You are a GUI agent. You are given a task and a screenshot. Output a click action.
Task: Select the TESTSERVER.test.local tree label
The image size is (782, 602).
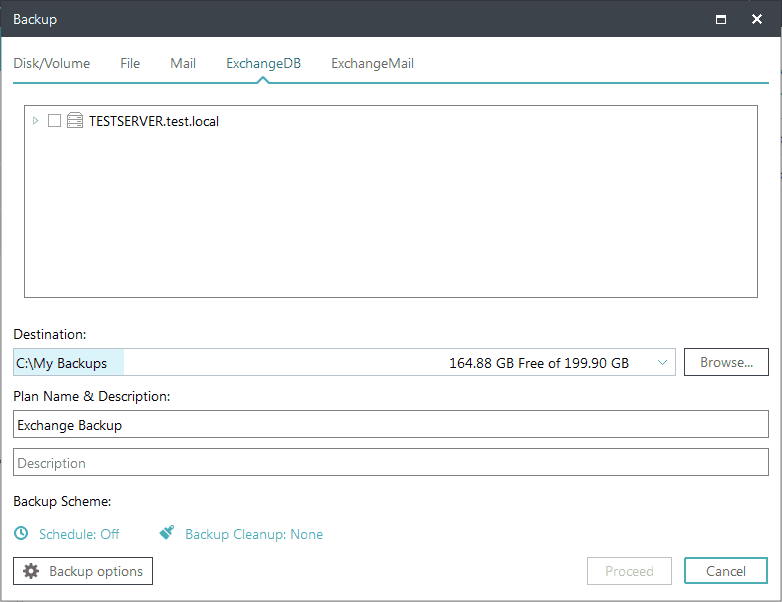pyautogui.click(x=154, y=121)
